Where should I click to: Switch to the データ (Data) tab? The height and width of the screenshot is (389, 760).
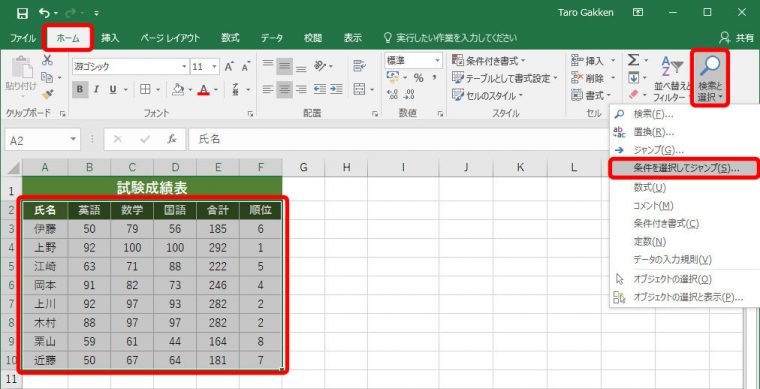[x=272, y=38]
